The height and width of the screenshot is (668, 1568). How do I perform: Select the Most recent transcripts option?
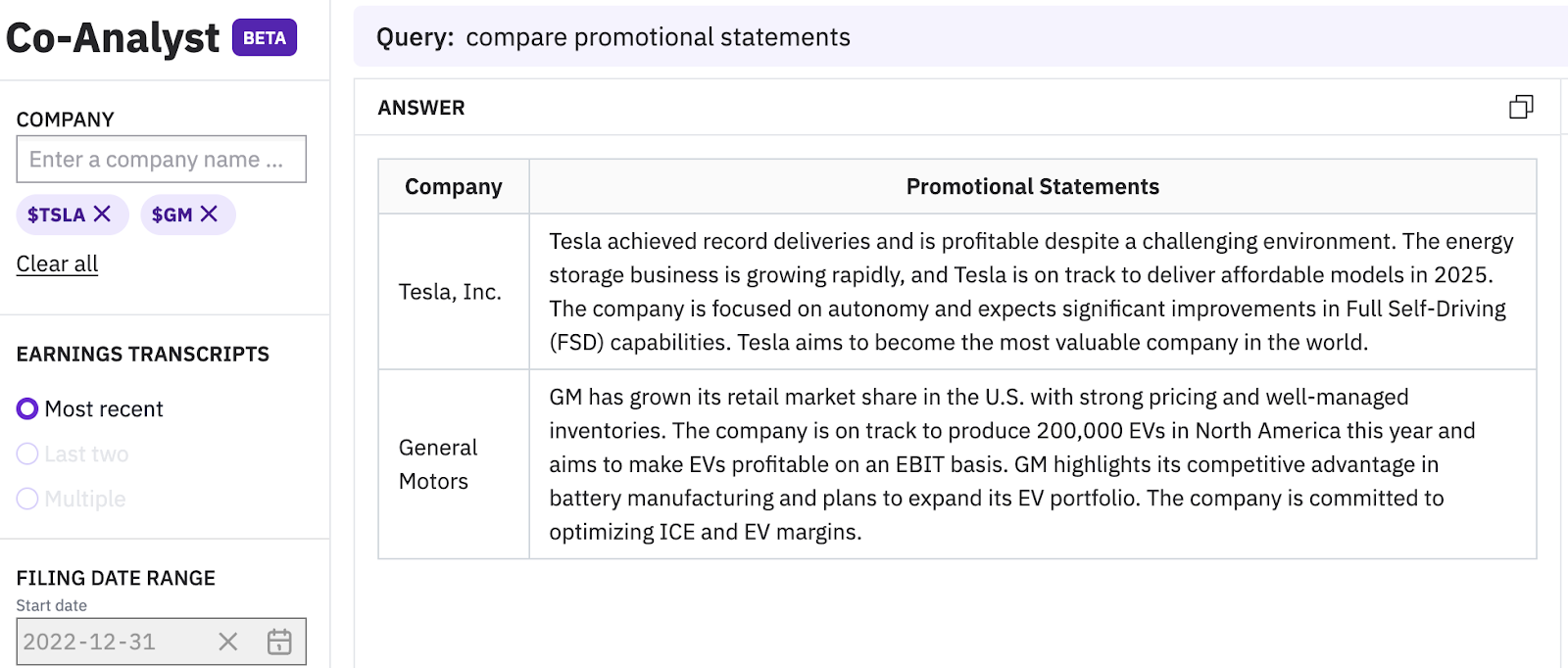[27, 408]
